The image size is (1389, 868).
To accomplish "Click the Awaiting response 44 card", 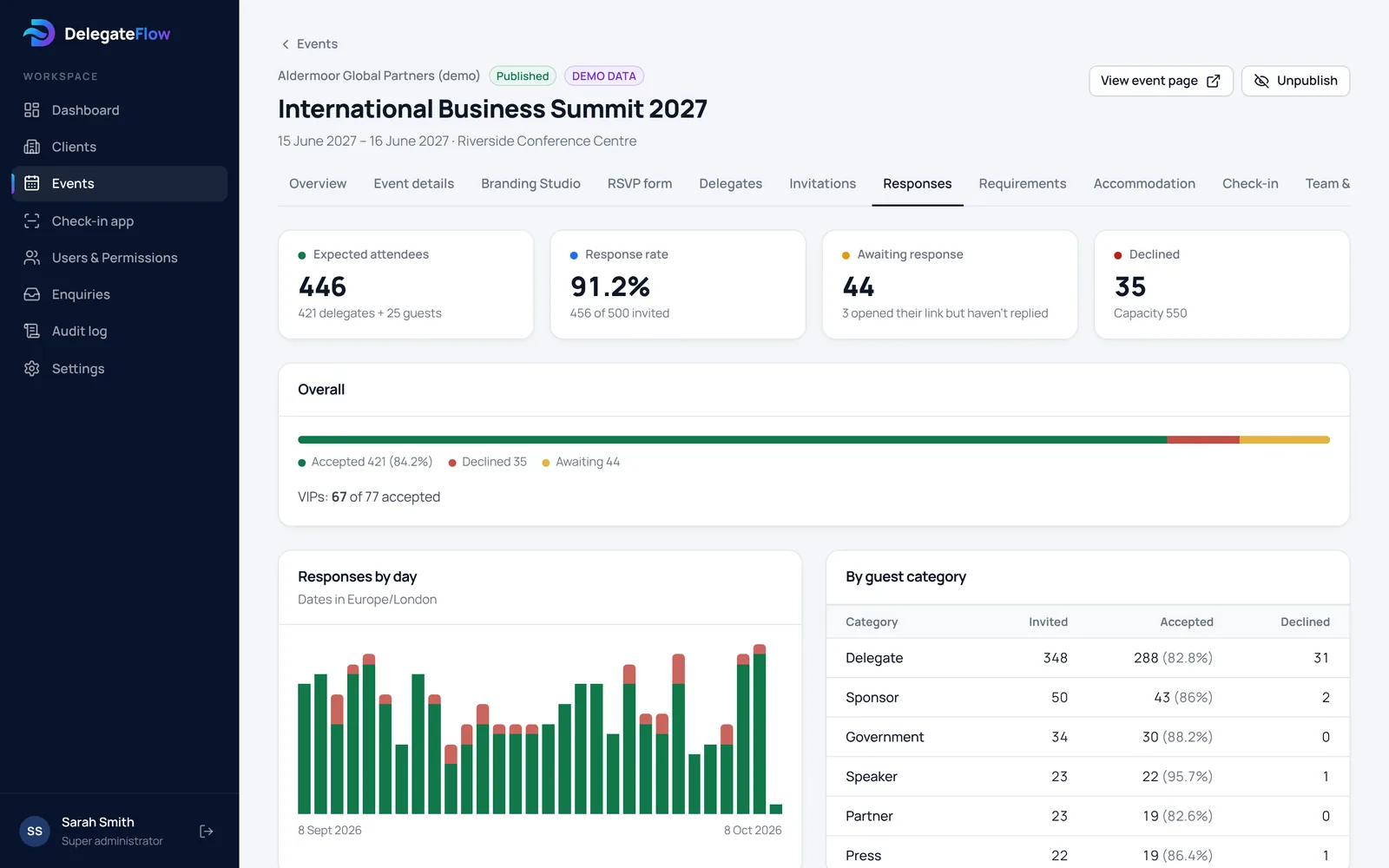I will pos(950,285).
